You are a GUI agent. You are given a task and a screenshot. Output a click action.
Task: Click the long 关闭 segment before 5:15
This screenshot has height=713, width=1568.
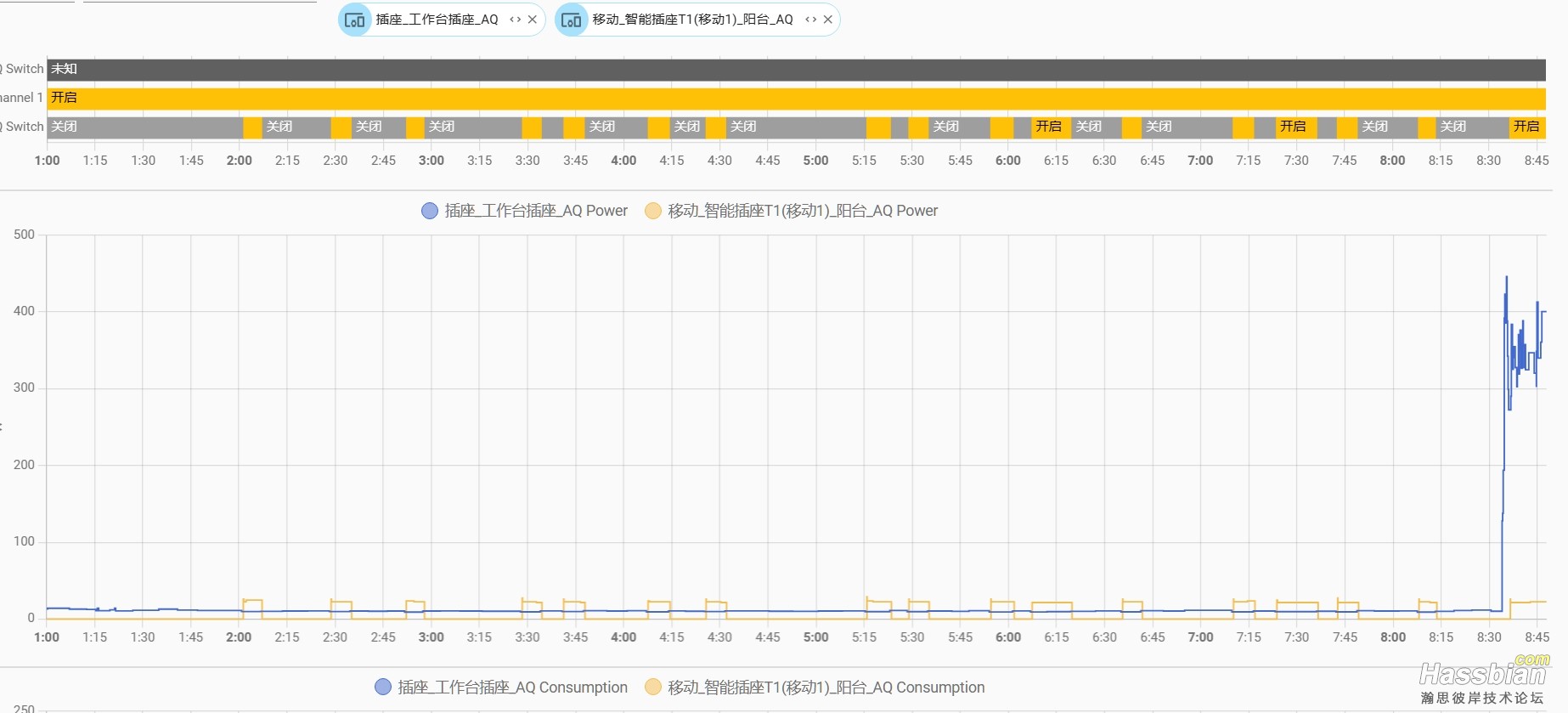(x=796, y=127)
